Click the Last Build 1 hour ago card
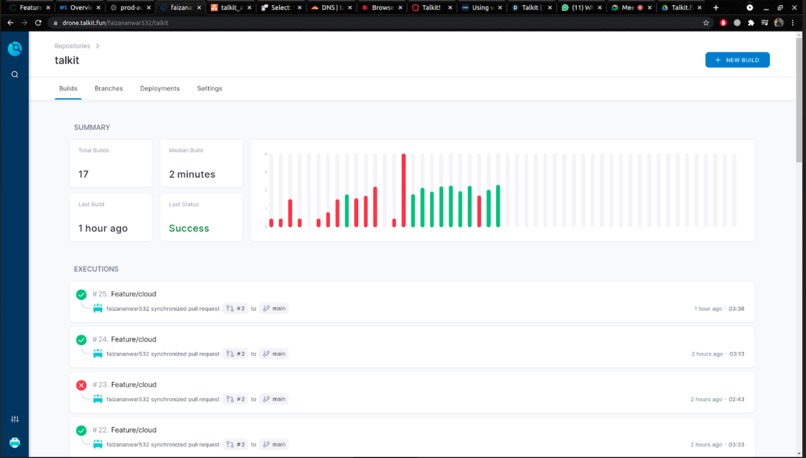 coord(111,217)
